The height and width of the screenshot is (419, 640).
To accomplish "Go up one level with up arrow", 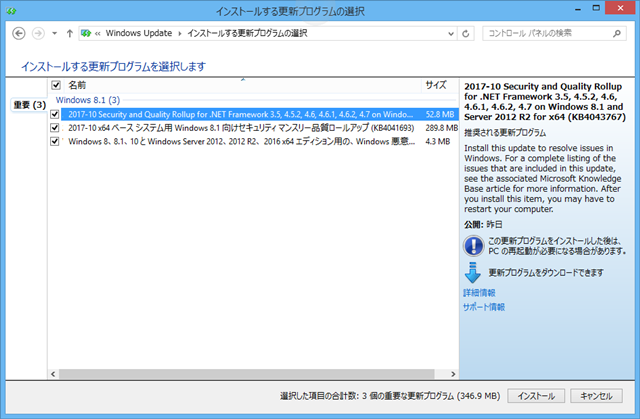I will pyautogui.click(x=69, y=33).
